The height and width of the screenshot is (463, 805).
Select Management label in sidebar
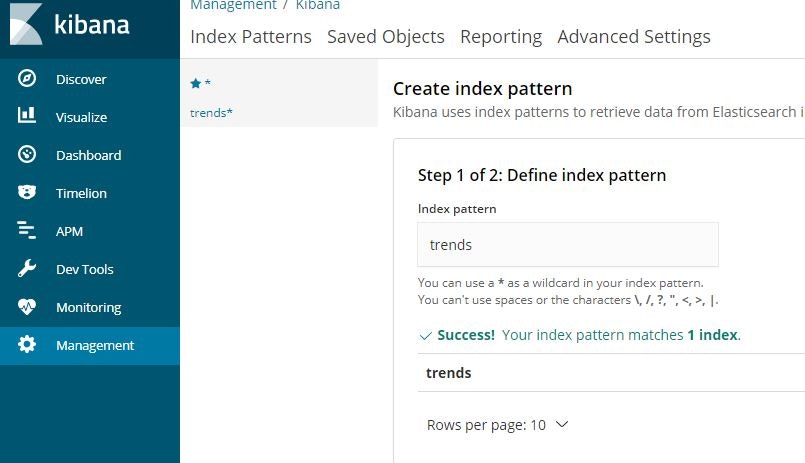95,345
